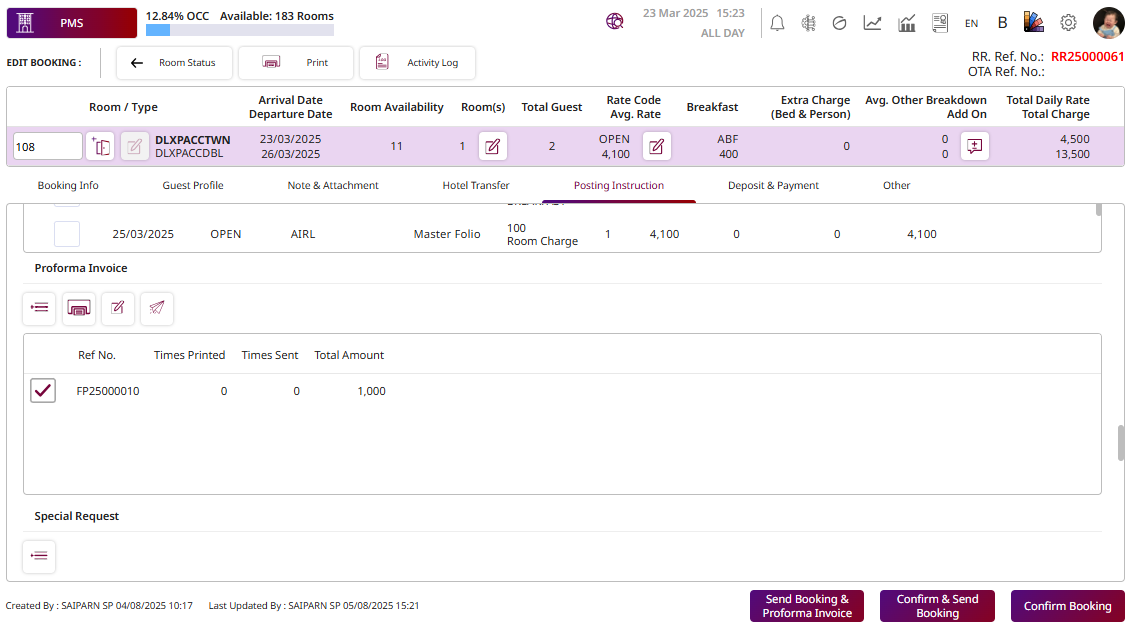
Task: Open the color theme palette icon
Action: [x=1034, y=22]
